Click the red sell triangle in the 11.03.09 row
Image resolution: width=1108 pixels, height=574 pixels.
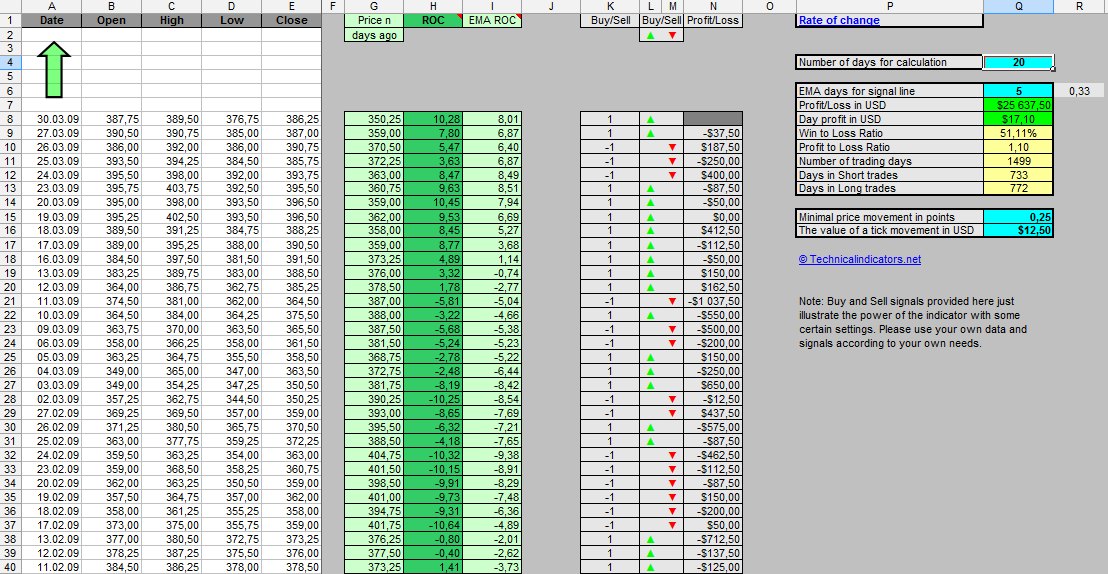[672, 301]
